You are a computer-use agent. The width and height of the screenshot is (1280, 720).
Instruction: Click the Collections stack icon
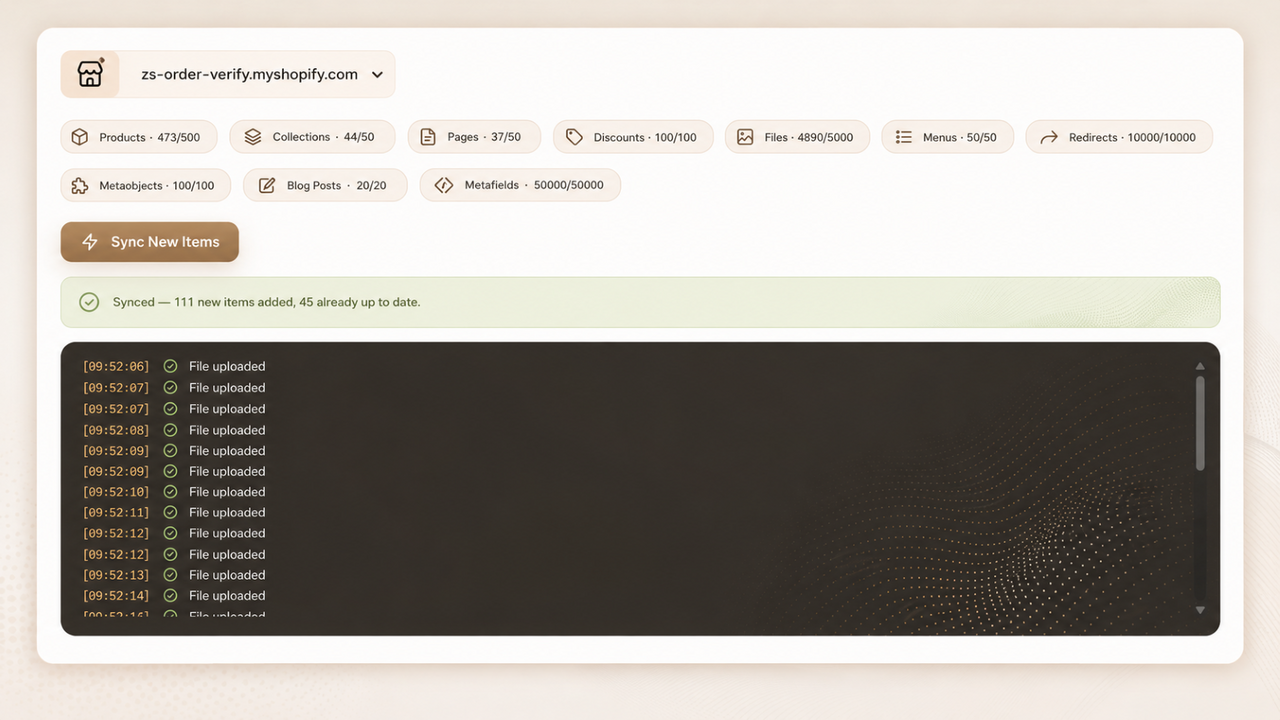point(253,137)
